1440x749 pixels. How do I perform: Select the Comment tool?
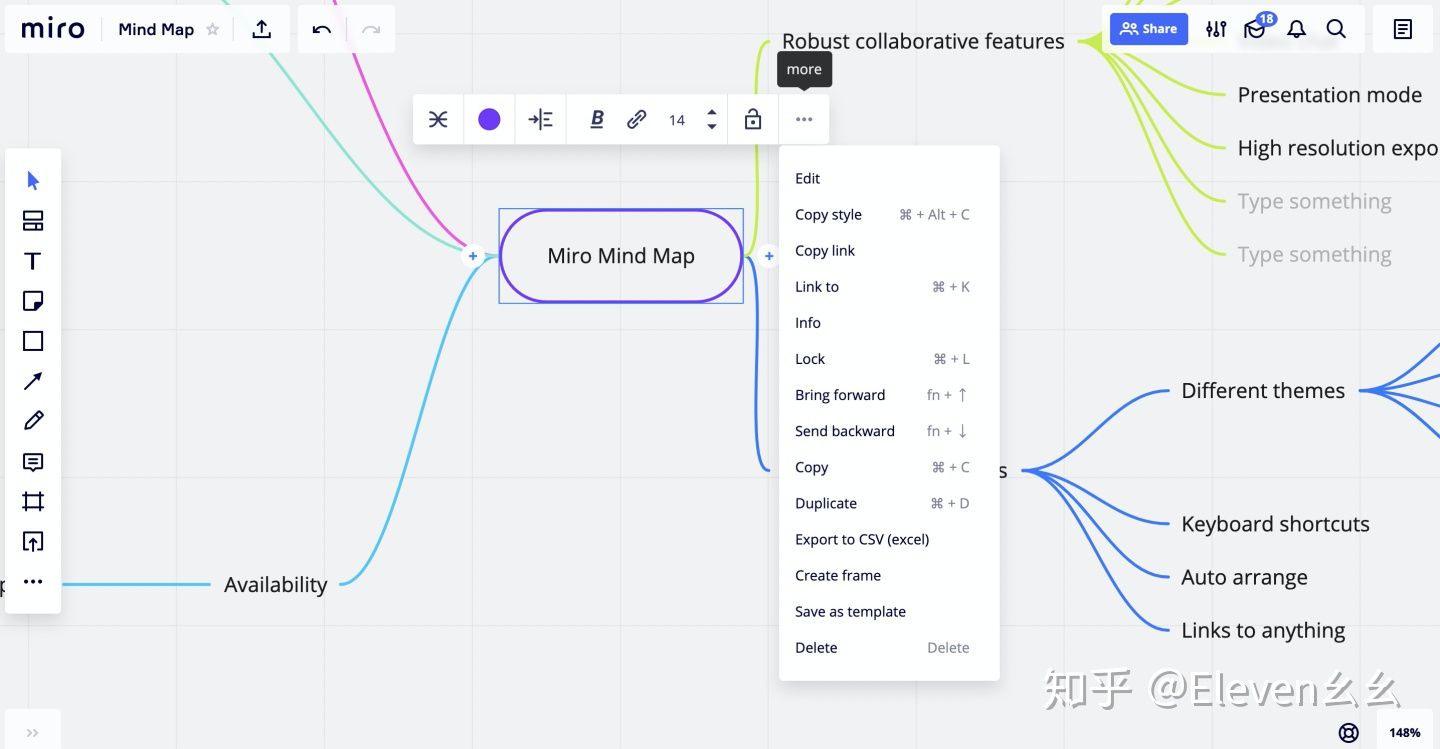[x=33, y=462]
